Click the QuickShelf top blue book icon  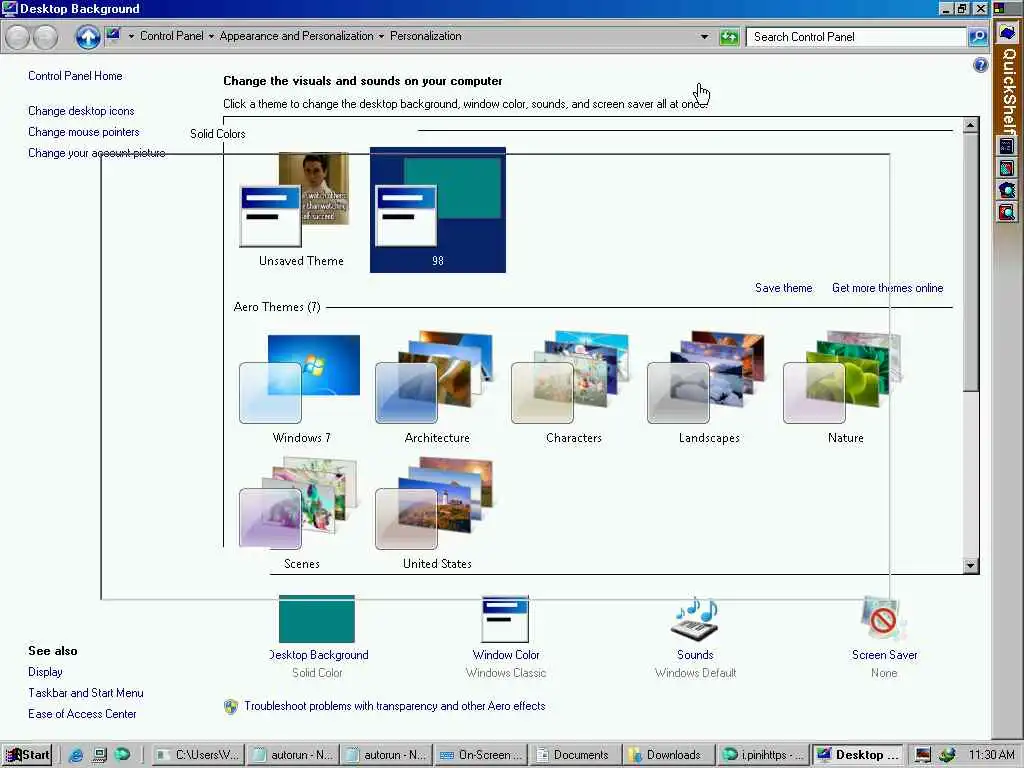pyautogui.click(x=1007, y=33)
